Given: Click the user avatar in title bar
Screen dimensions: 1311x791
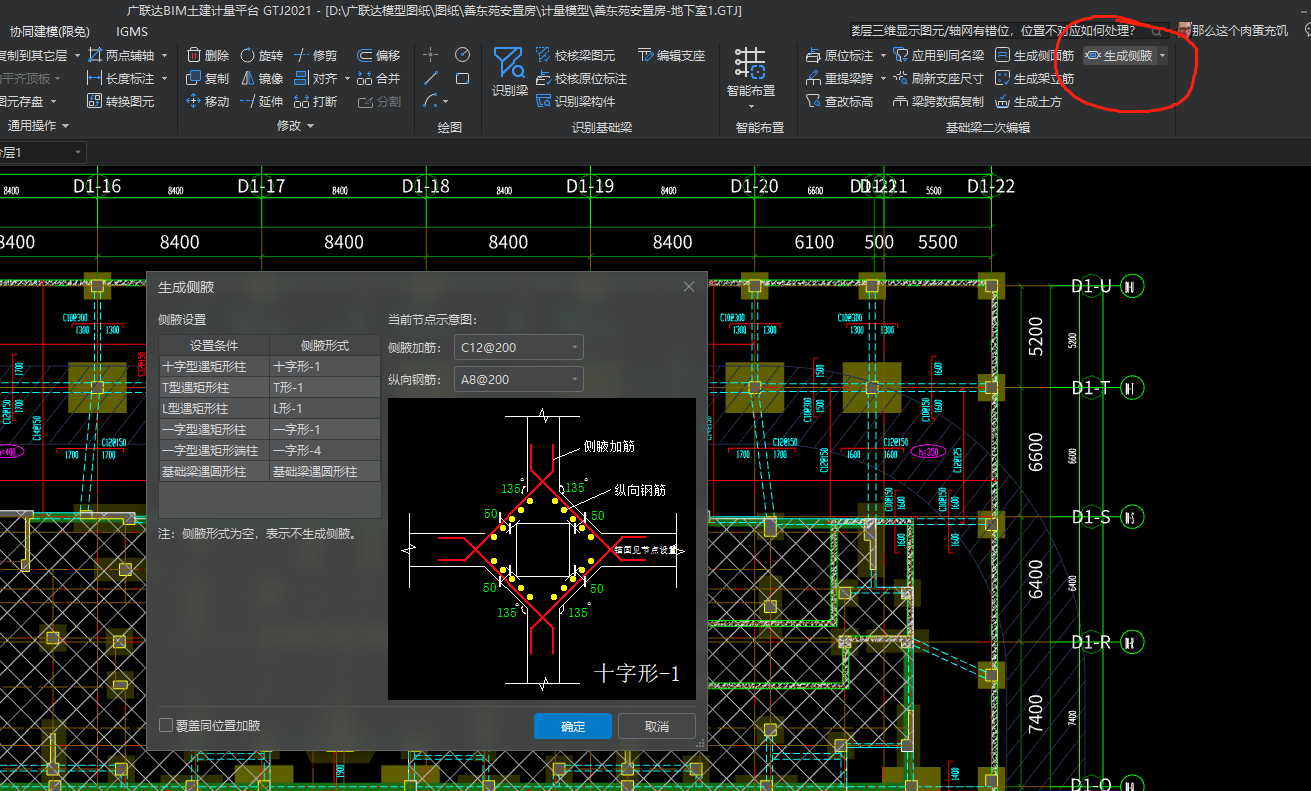Looking at the screenshot, I should pos(1185,30).
